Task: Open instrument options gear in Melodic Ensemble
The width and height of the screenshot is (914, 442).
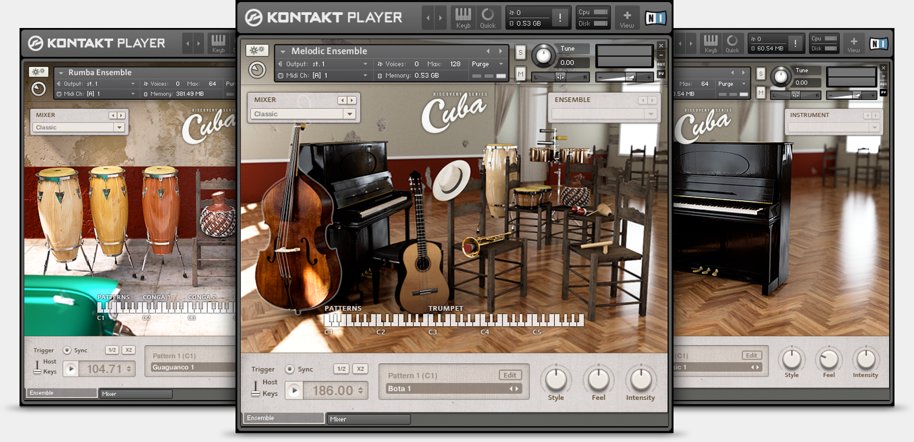Action: [x=256, y=51]
